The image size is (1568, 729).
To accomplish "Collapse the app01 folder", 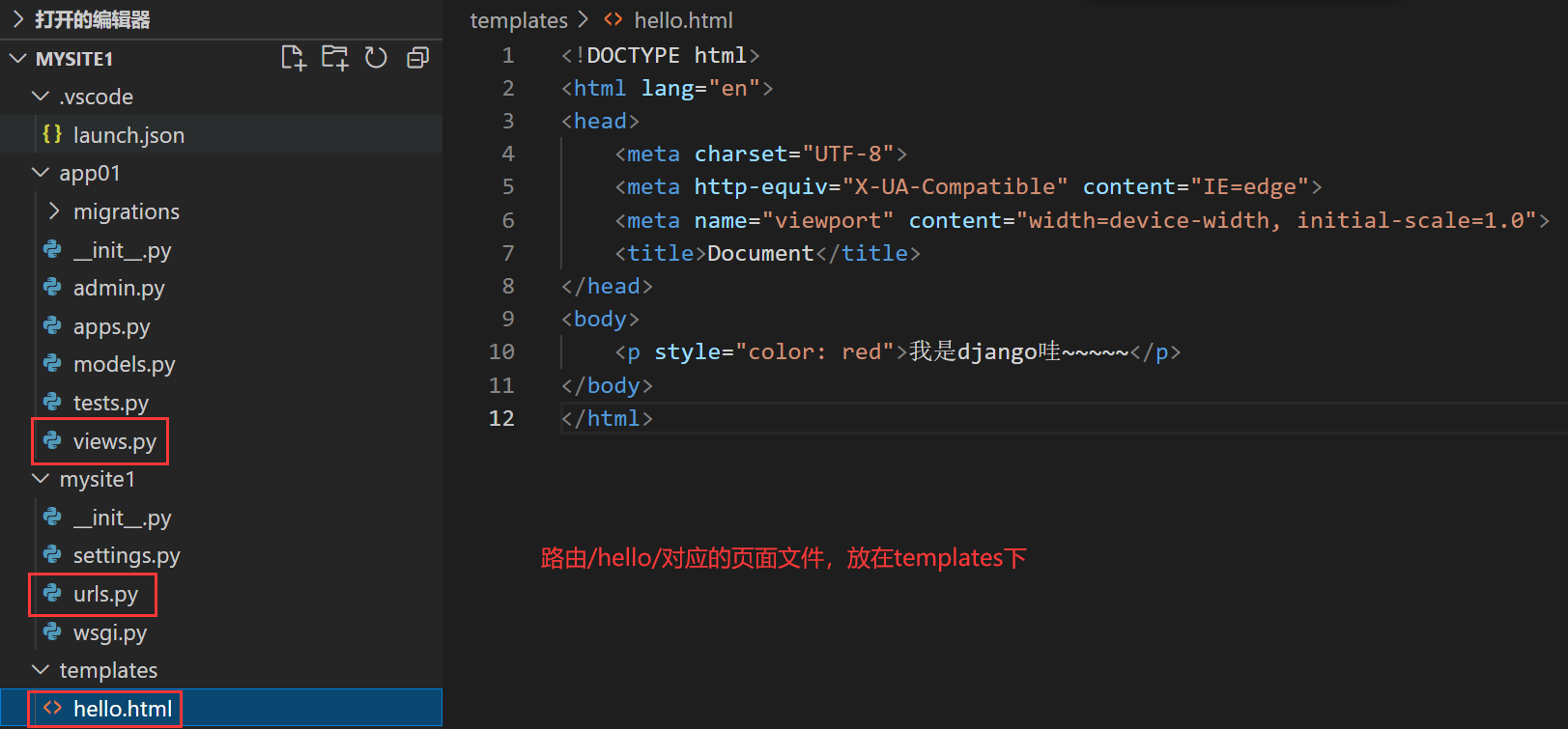I will pos(41,173).
